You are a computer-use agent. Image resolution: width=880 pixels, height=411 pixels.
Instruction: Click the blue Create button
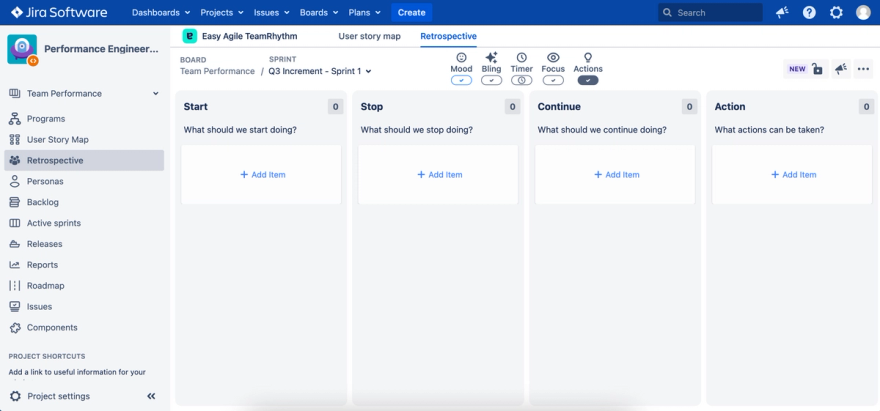click(411, 12)
